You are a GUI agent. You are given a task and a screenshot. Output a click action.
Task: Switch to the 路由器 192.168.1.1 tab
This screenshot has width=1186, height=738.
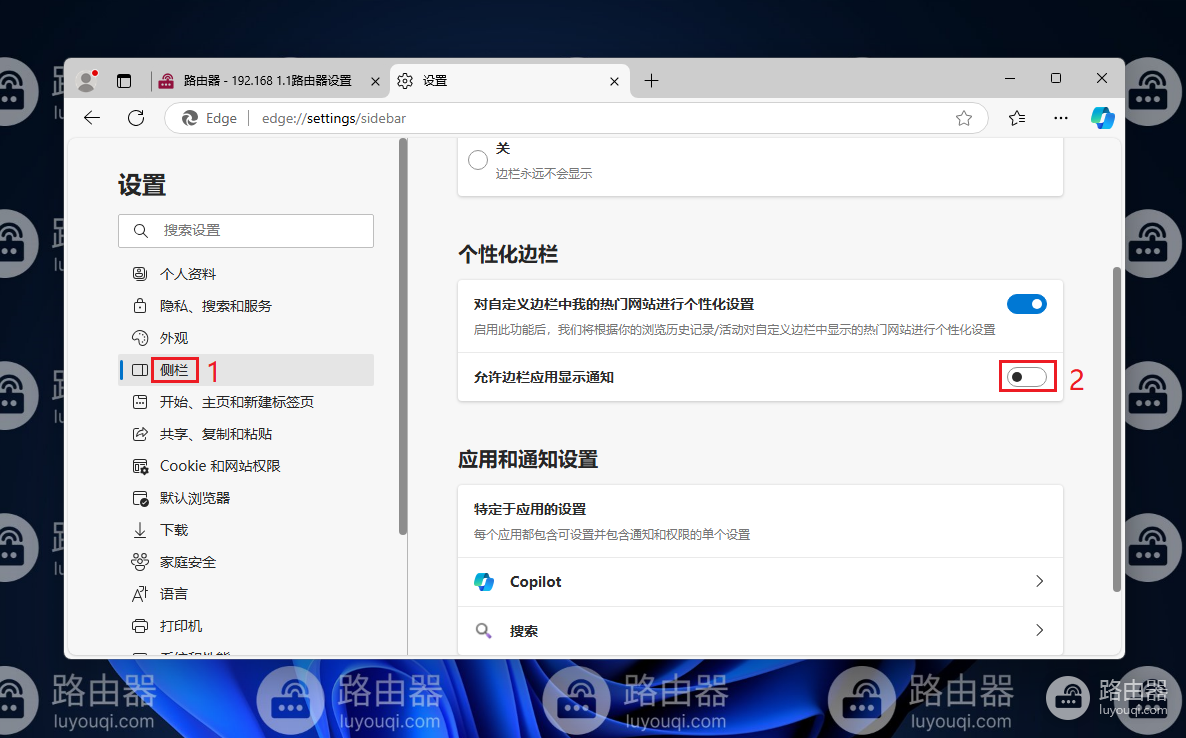[x=269, y=81]
